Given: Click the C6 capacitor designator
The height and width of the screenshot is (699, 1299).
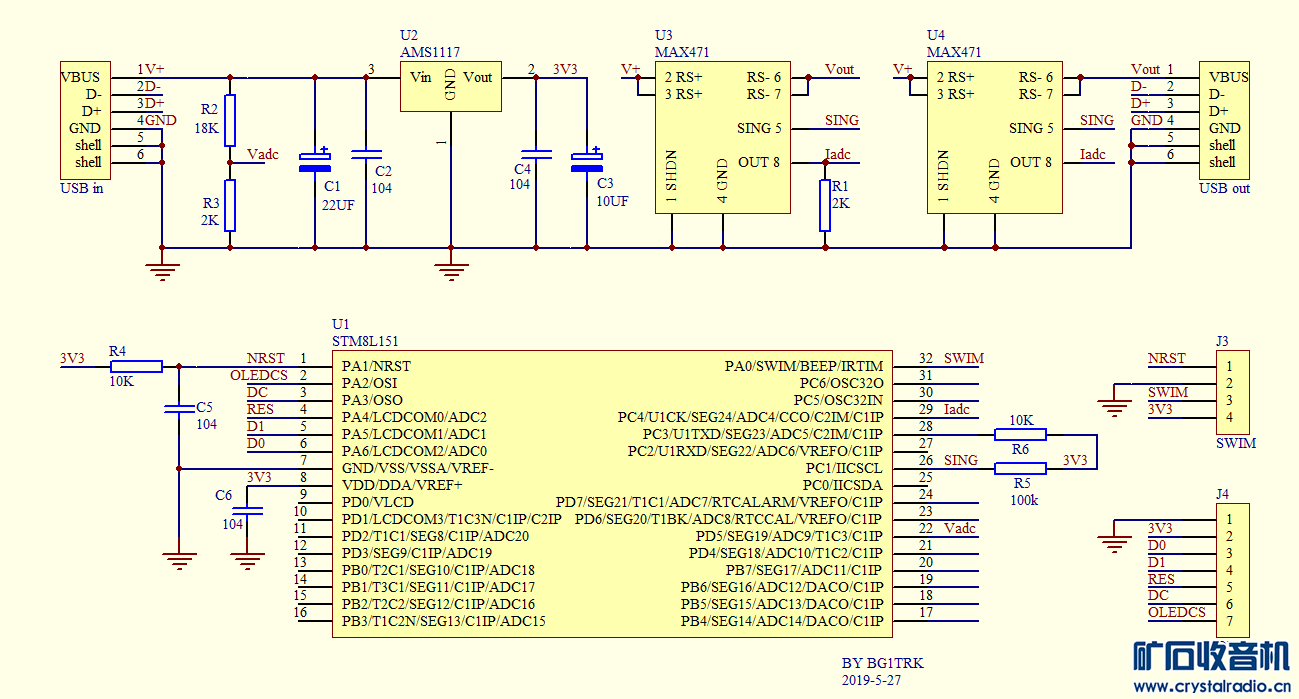Looking at the screenshot, I should coord(224,496).
